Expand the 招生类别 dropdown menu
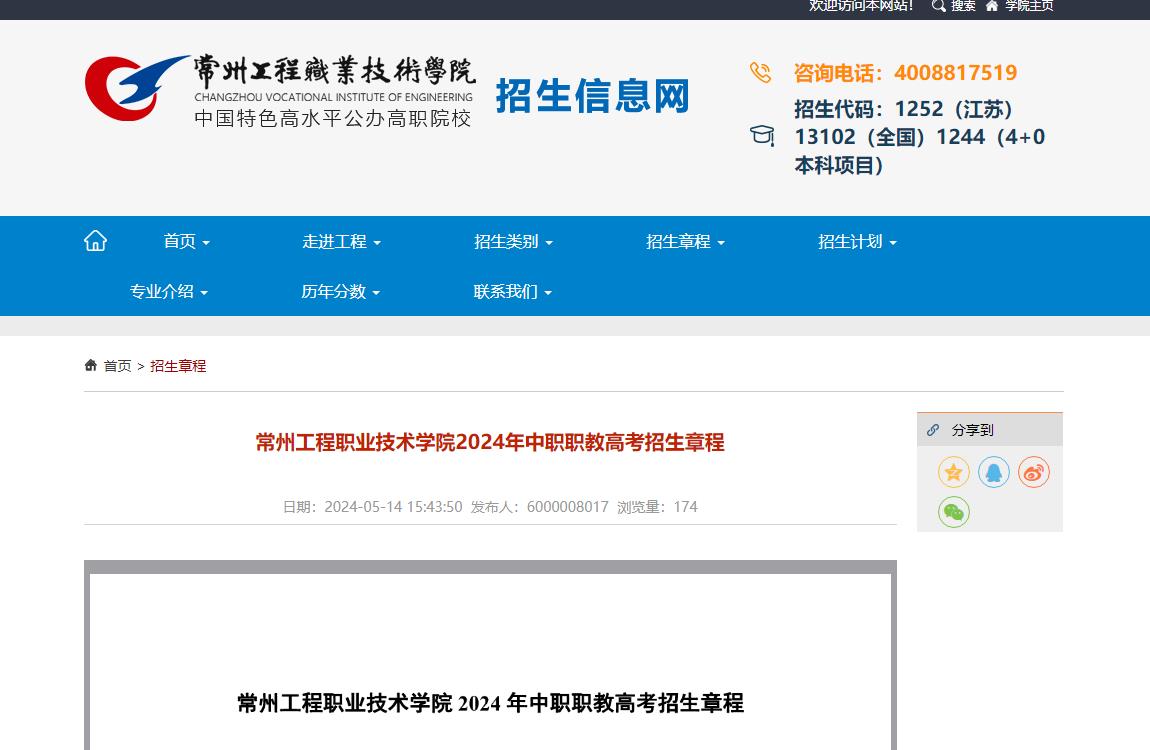 (x=513, y=241)
